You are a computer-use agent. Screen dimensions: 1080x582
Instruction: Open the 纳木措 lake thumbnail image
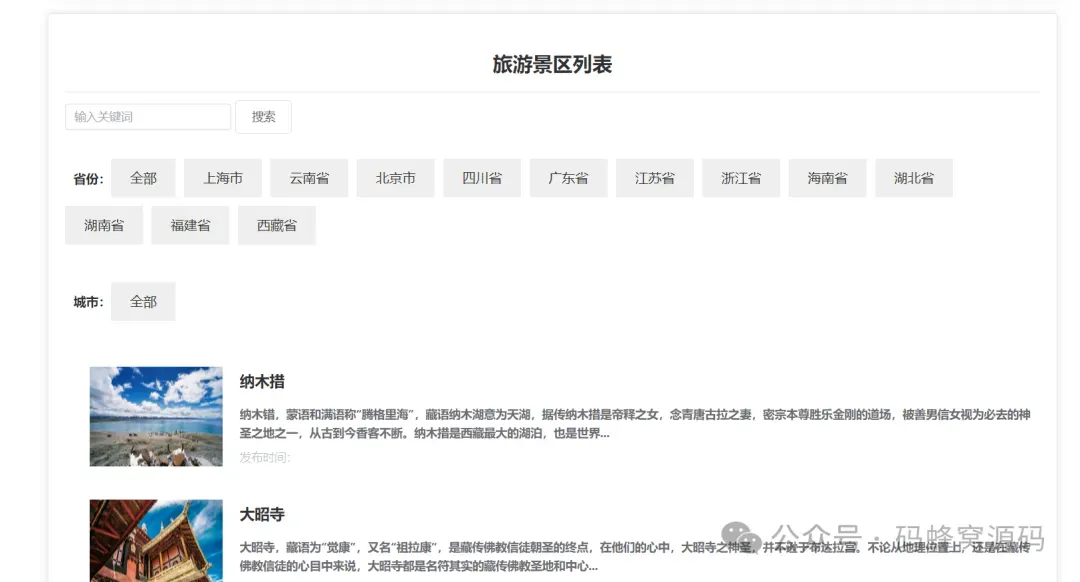coord(156,417)
